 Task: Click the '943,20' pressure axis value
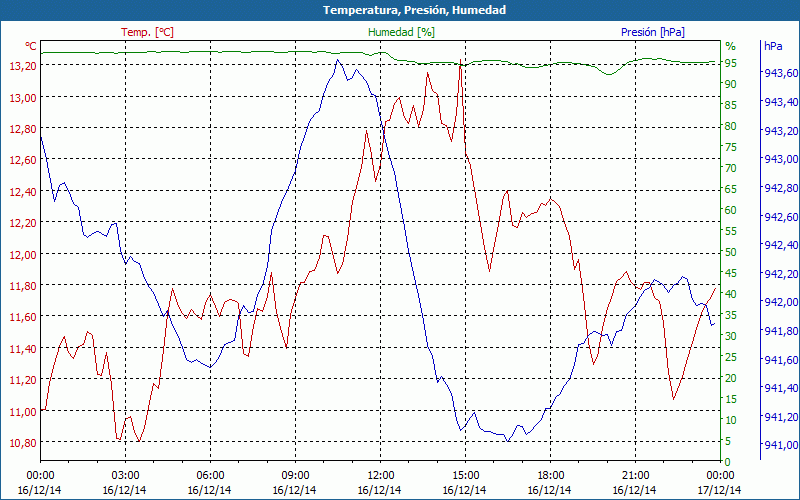click(780, 131)
